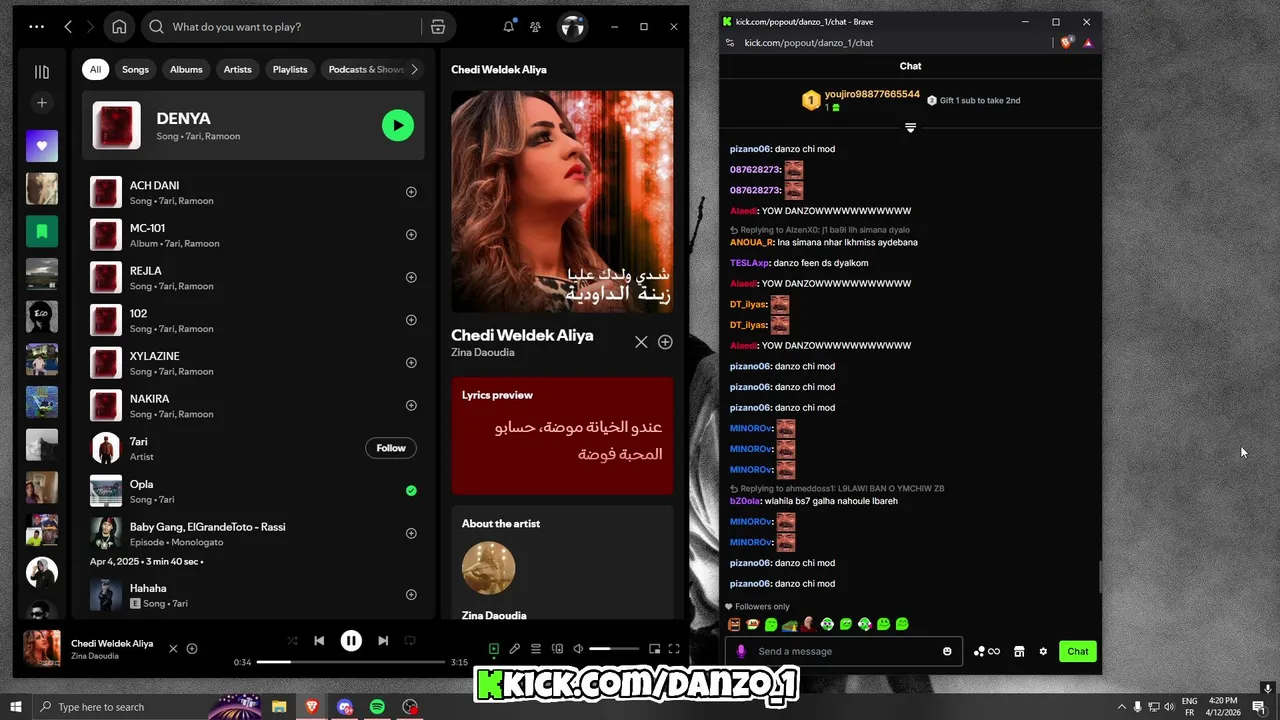Save MC-101 album to library
Viewport: 1280px width, 720px height.
click(x=411, y=235)
